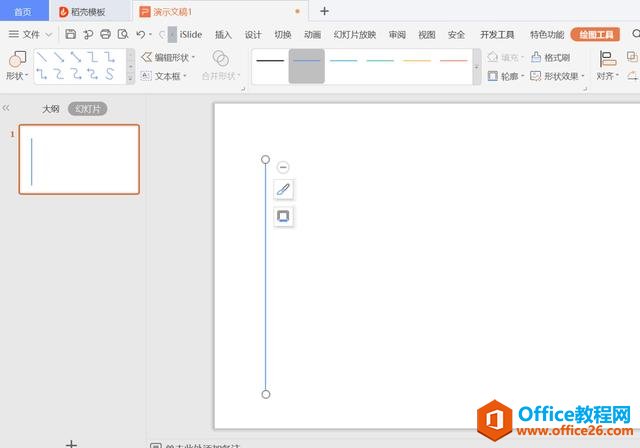
Task: Click the Print icon
Action: (x=105, y=34)
